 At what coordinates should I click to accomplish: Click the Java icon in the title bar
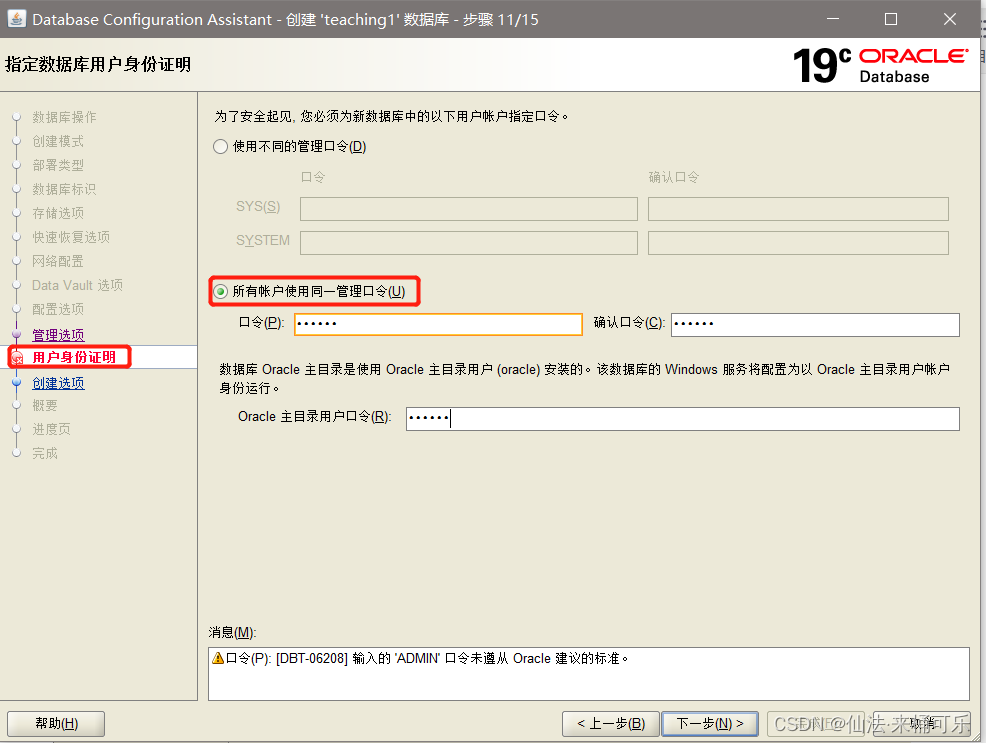coord(16,19)
